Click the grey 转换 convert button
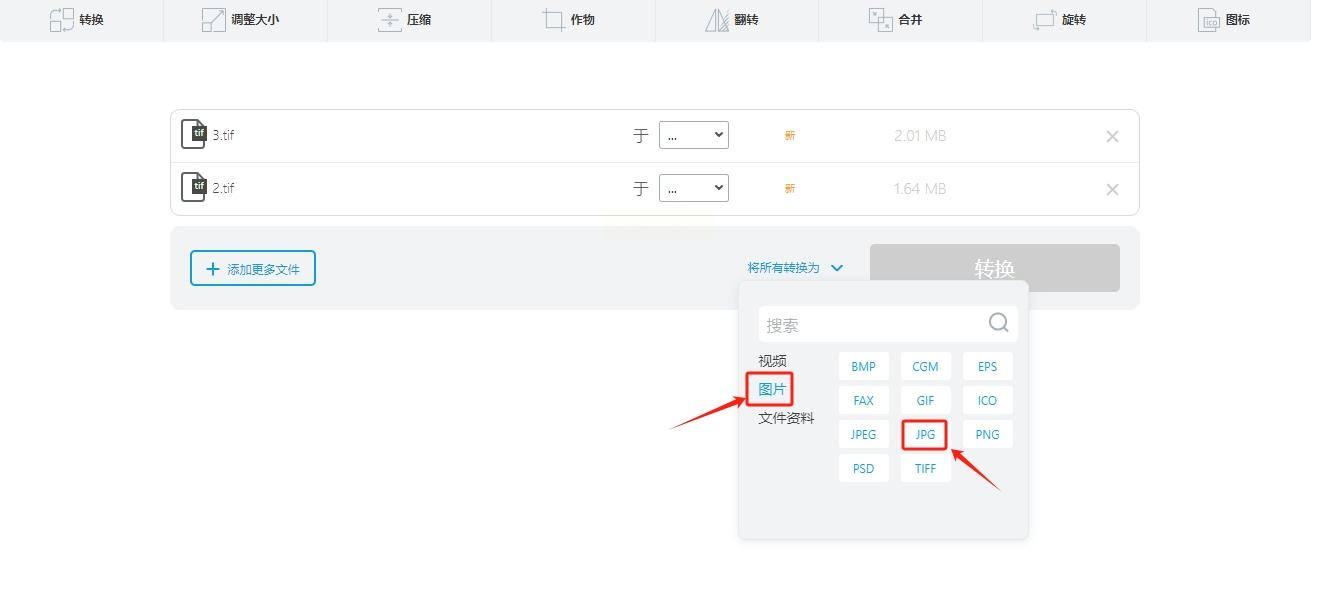1319x595 pixels. [x=995, y=268]
